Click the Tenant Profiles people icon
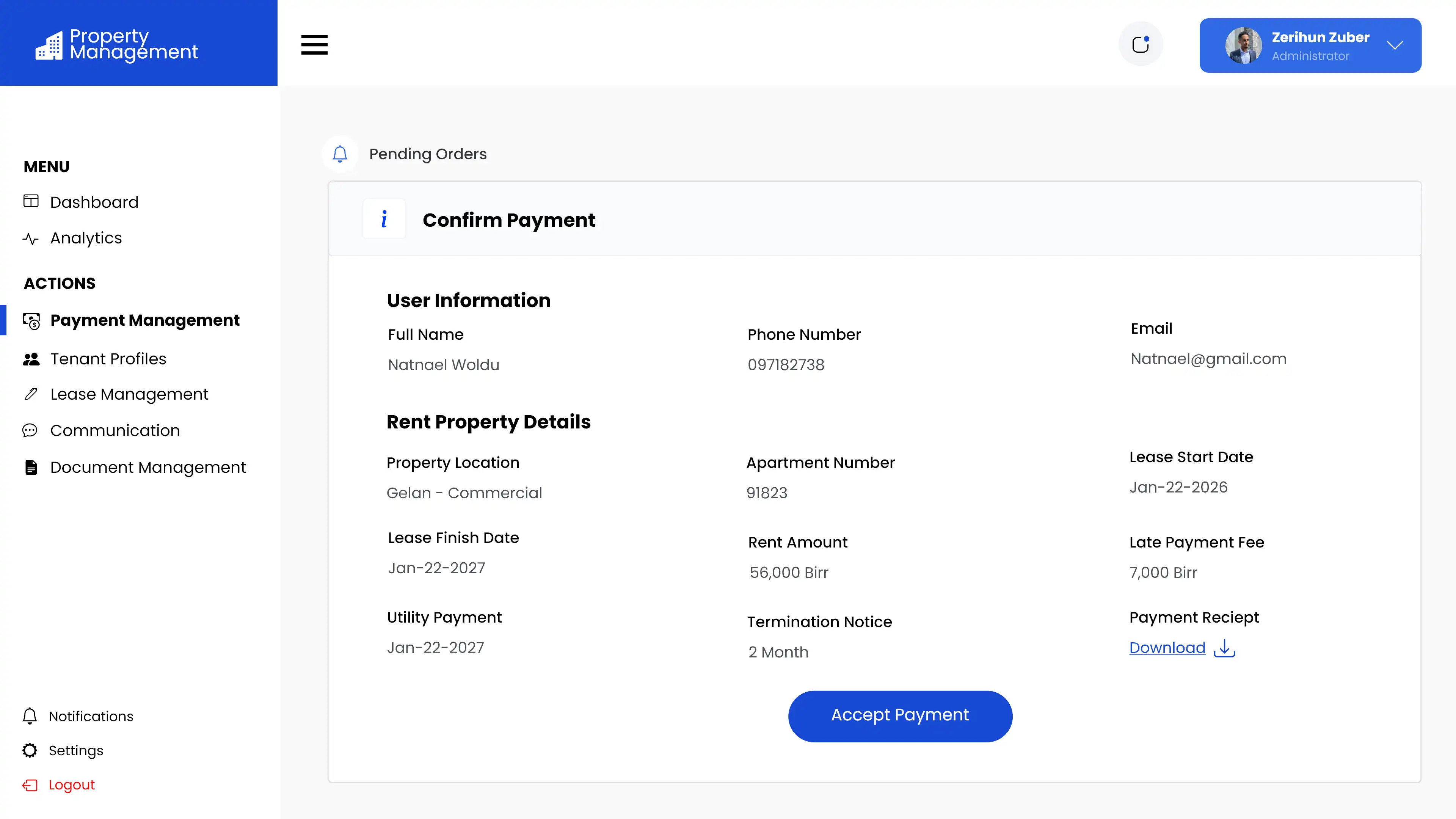Viewport: 1456px width, 819px height. point(31,359)
